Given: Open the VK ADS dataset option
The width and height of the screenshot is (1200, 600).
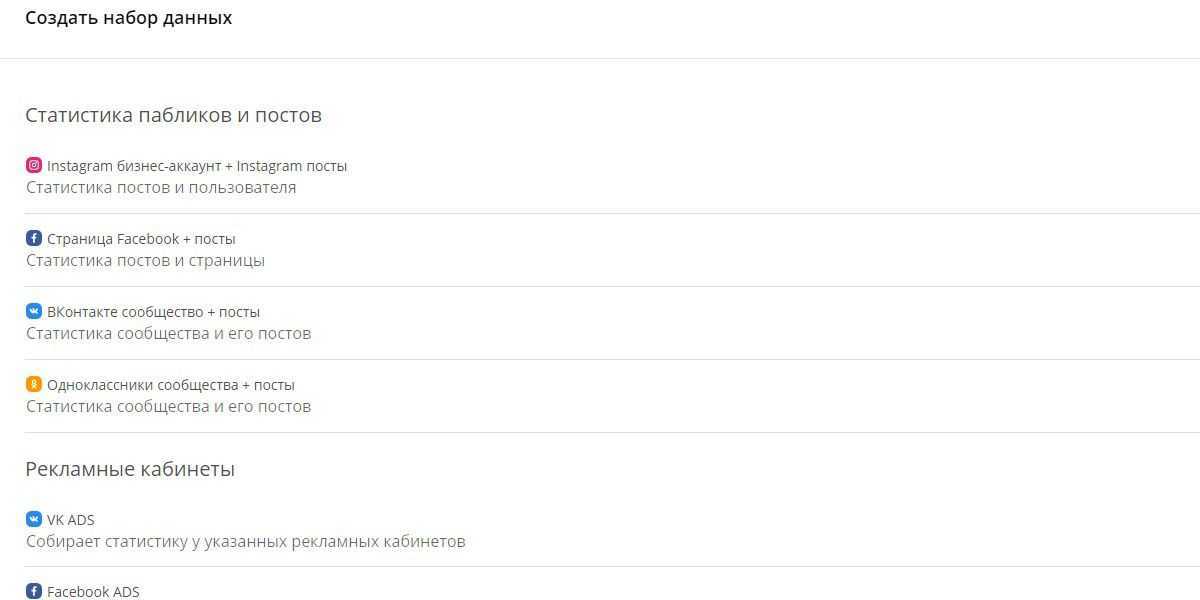Looking at the screenshot, I should pos(71,520).
